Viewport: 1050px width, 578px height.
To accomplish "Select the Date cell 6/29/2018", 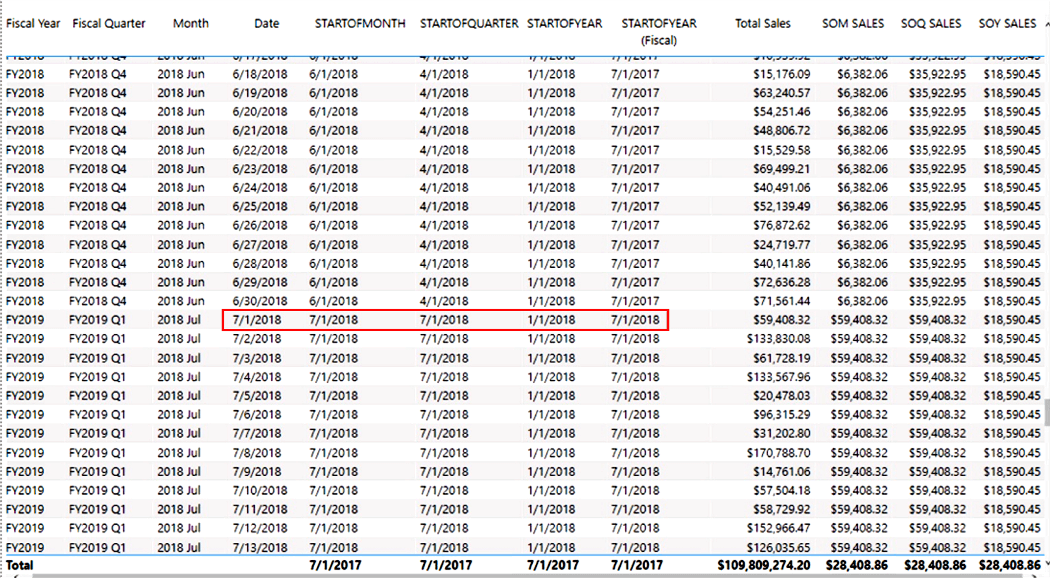I will 260,281.
